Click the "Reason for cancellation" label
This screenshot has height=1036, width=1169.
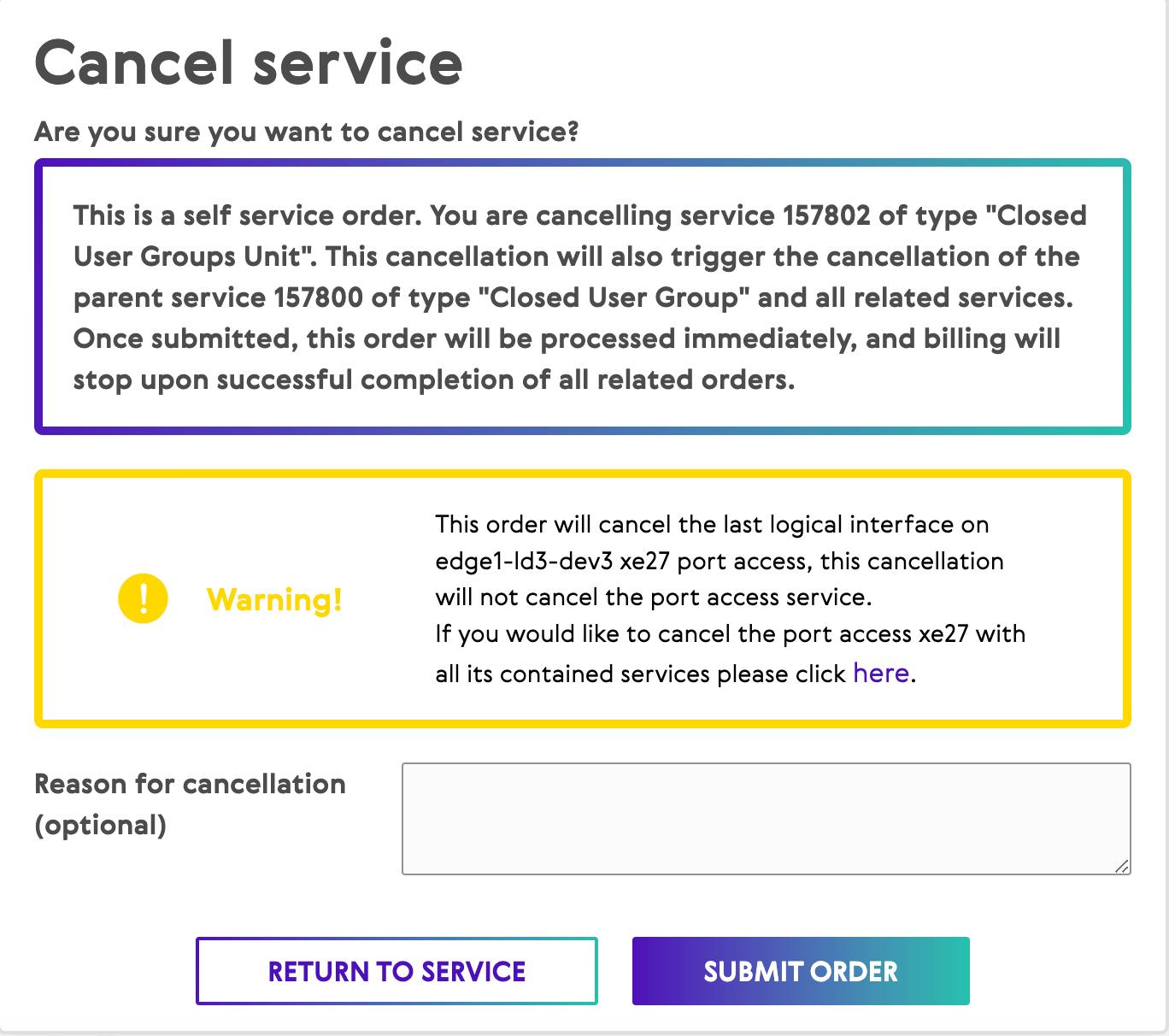coord(190,784)
